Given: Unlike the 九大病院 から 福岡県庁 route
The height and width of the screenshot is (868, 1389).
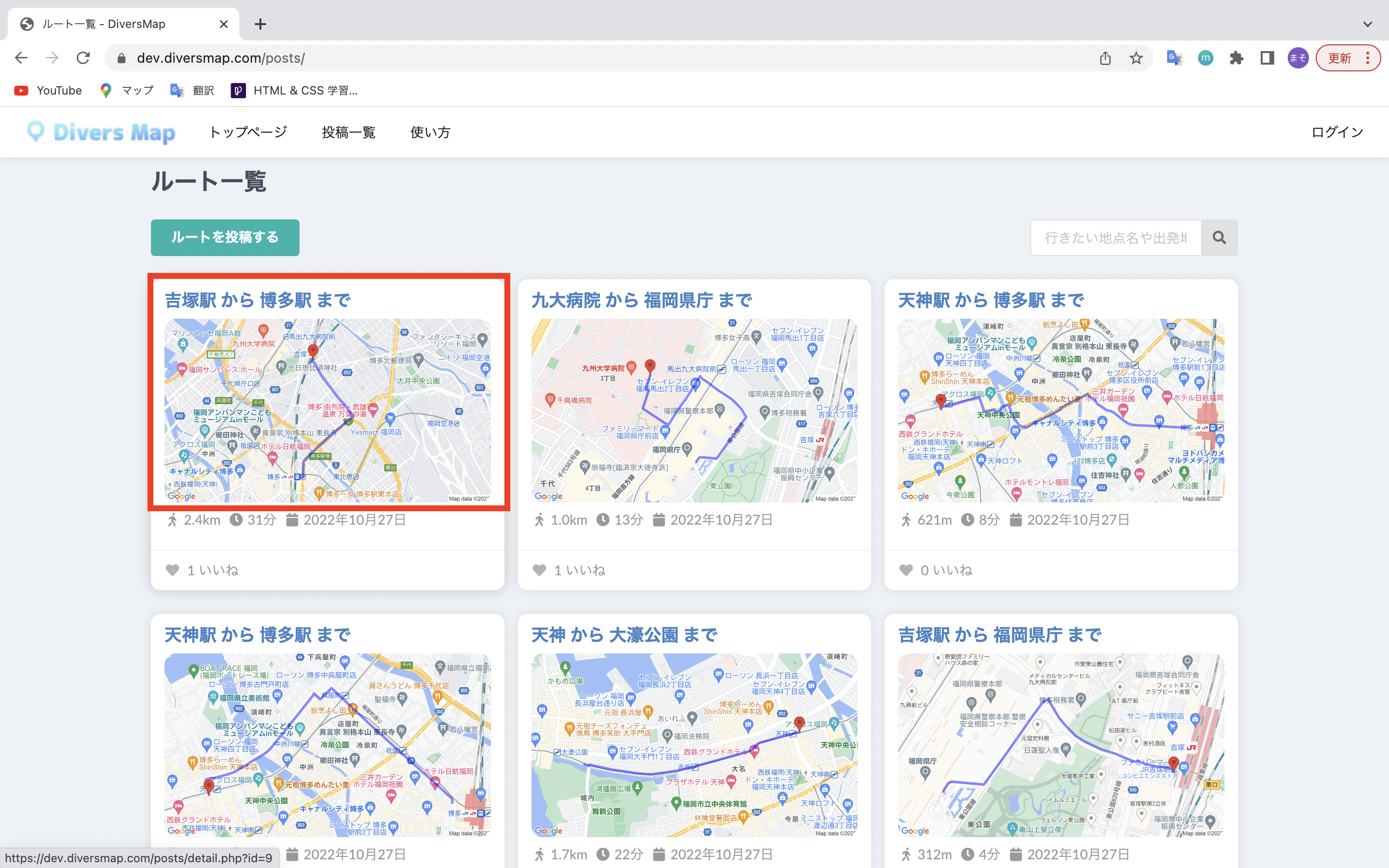Looking at the screenshot, I should point(540,570).
